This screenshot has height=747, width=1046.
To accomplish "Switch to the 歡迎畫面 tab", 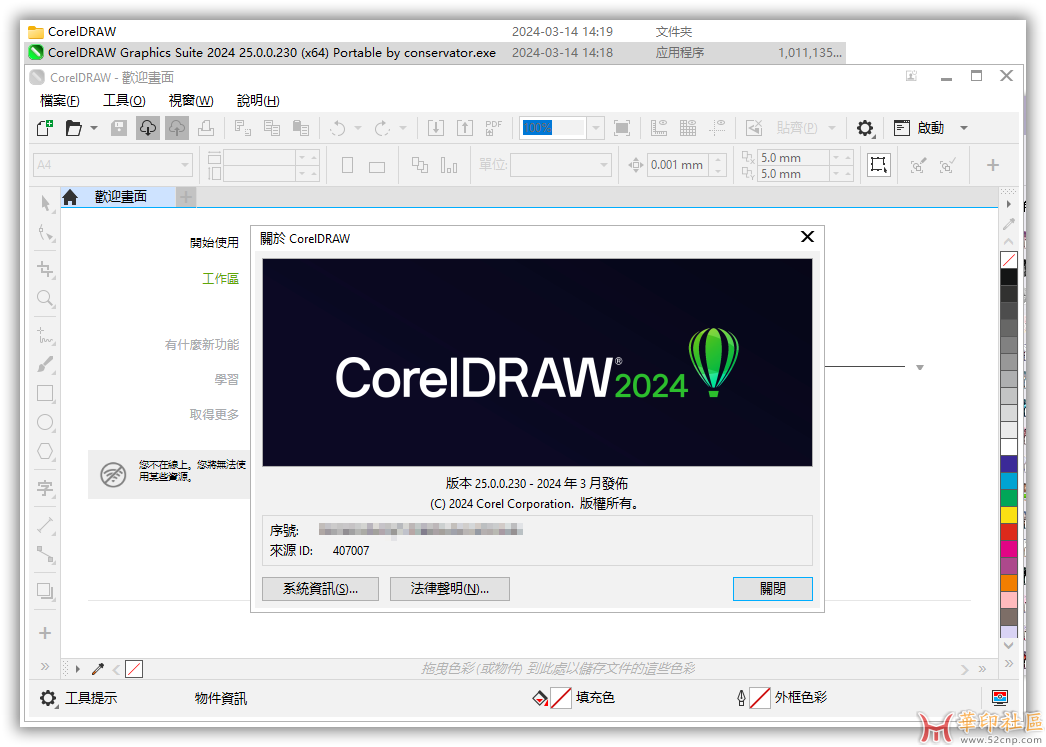I will coord(120,197).
